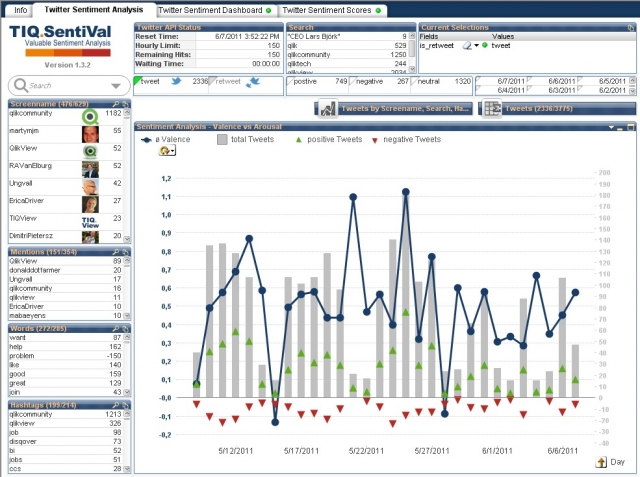Open the search box dropdown arrow
The width and height of the screenshot is (640, 477).
[x=116, y=86]
